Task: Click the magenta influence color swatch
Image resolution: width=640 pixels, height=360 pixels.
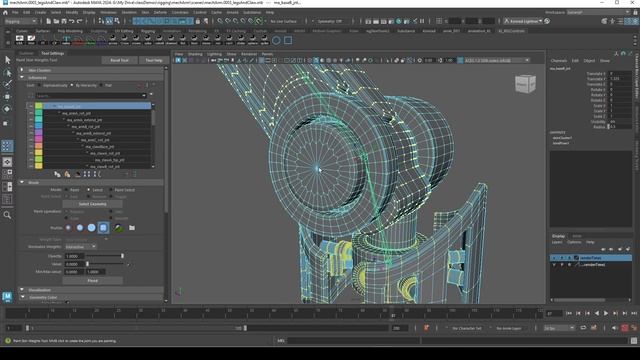Action: (38, 140)
